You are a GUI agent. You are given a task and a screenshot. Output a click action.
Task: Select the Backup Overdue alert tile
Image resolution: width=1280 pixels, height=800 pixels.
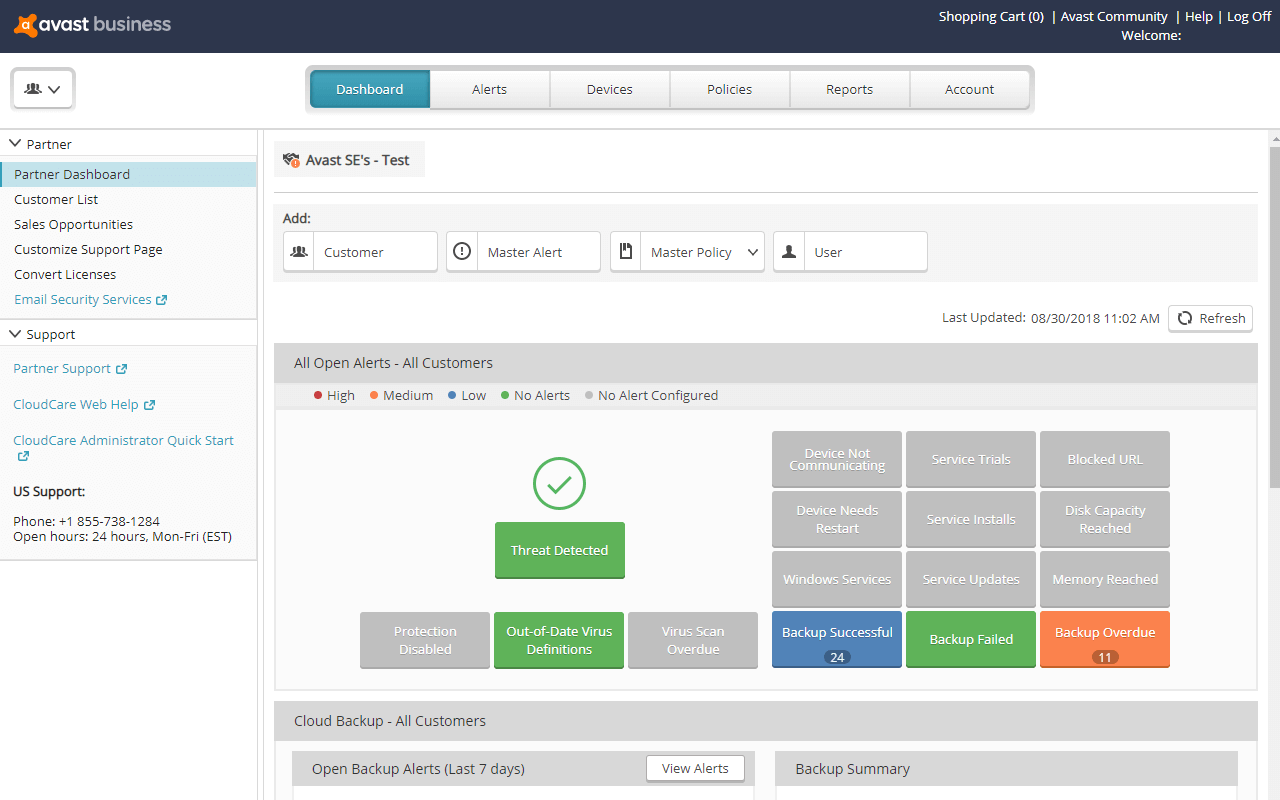point(1104,639)
